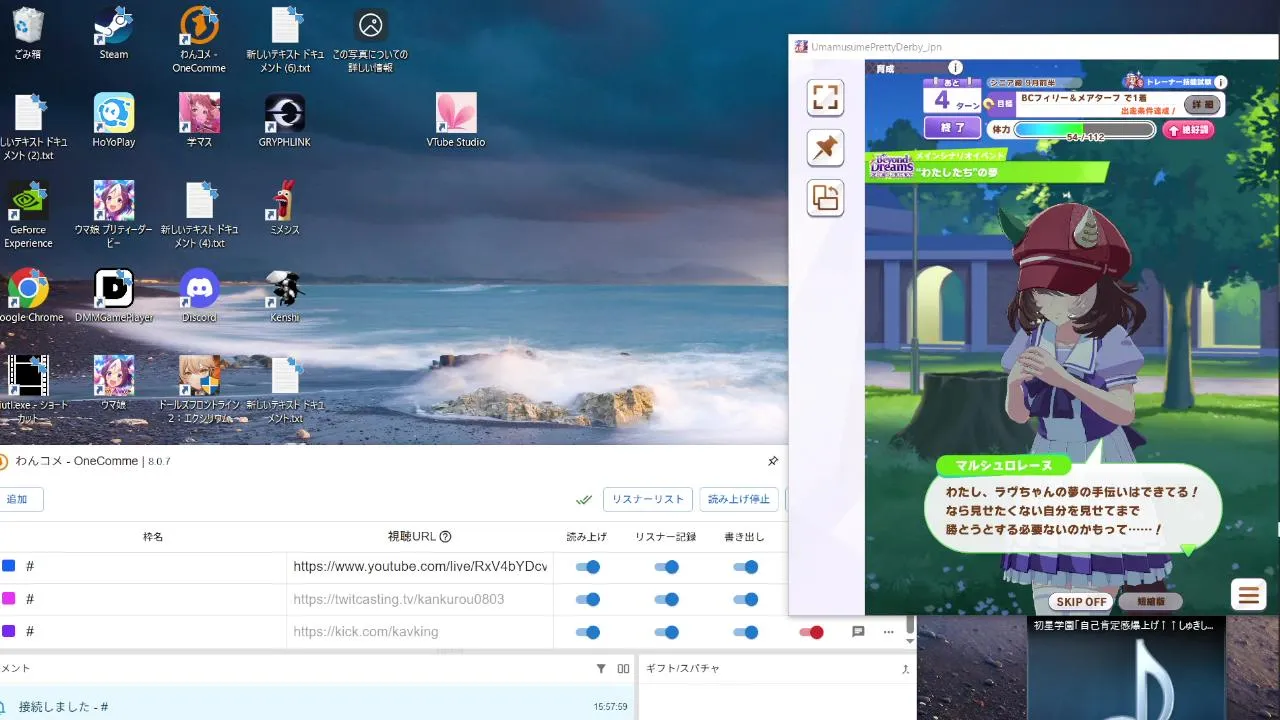Select 新しいテキスト ドキュメント (6).txt file
The image size is (1280, 720).
[x=285, y=40]
